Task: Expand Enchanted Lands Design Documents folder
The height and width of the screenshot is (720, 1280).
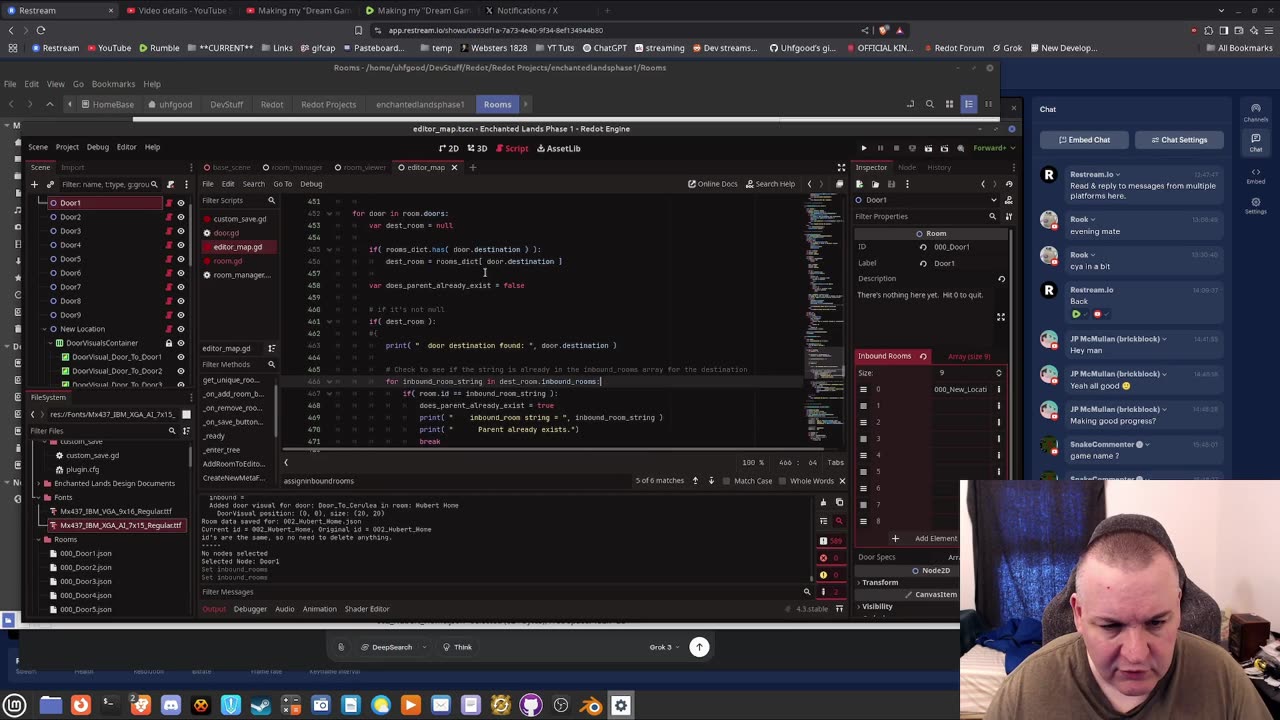Action: click(x=38, y=483)
